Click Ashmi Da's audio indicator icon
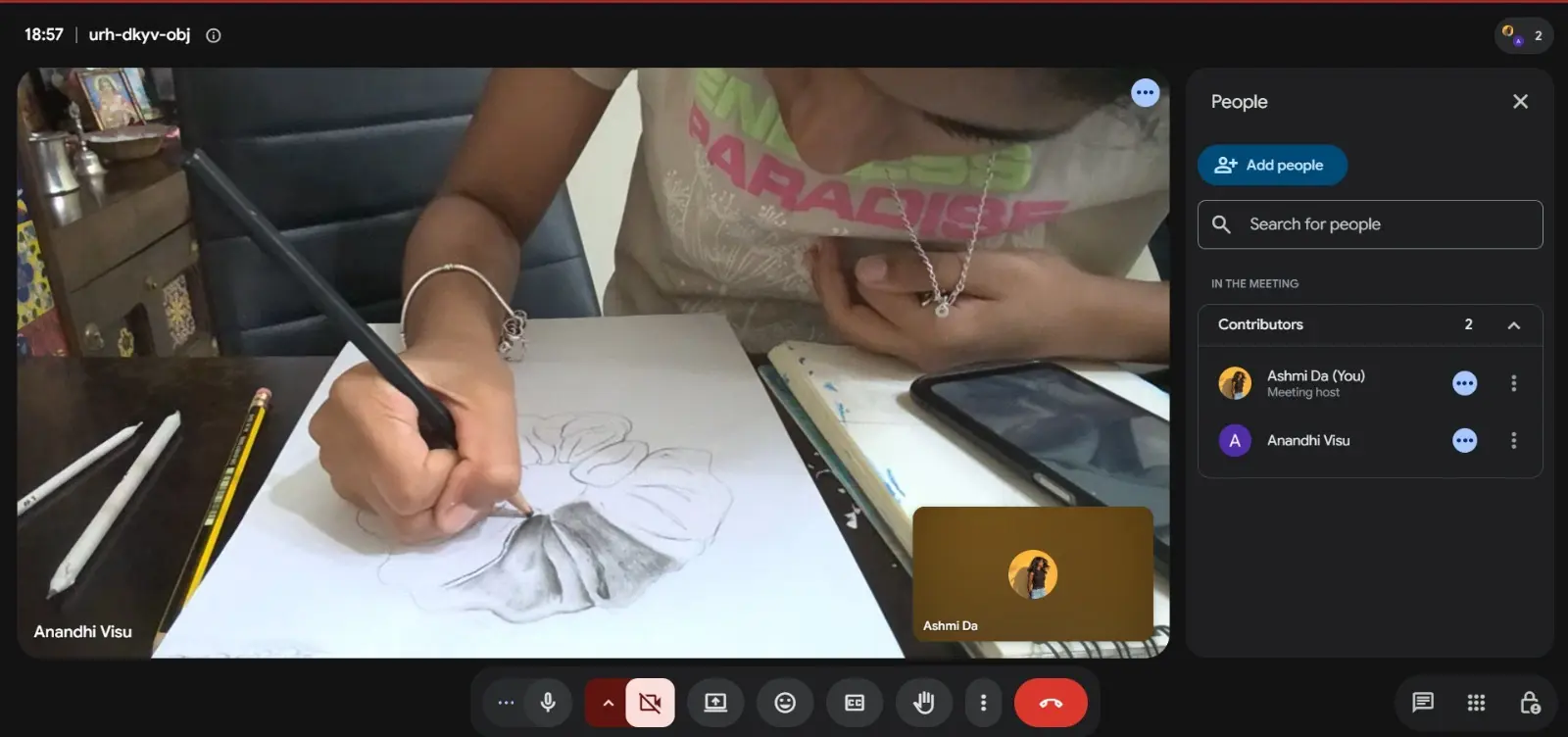The width and height of the screenshot is (1568, 737). click(1464, 383)
